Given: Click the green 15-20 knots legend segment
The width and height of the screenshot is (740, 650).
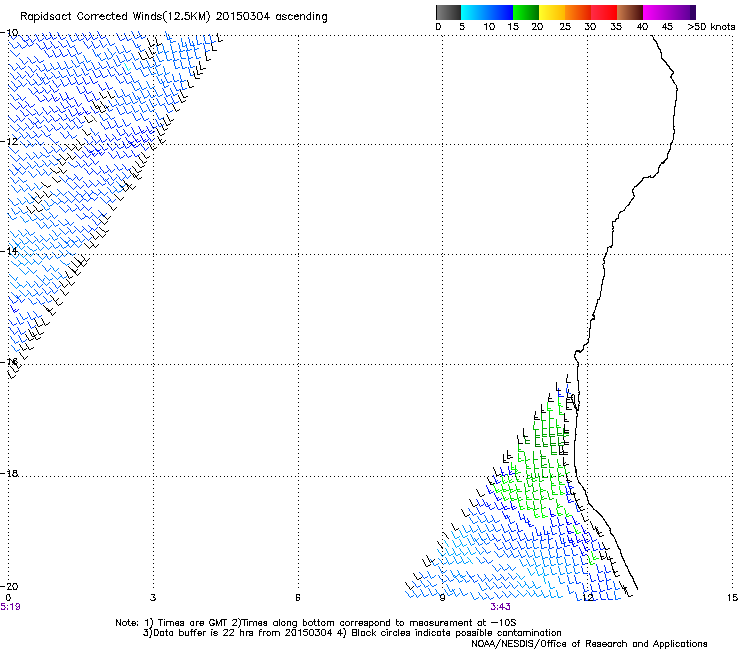Looking at the screenshot, I should (x=526, y=12).
